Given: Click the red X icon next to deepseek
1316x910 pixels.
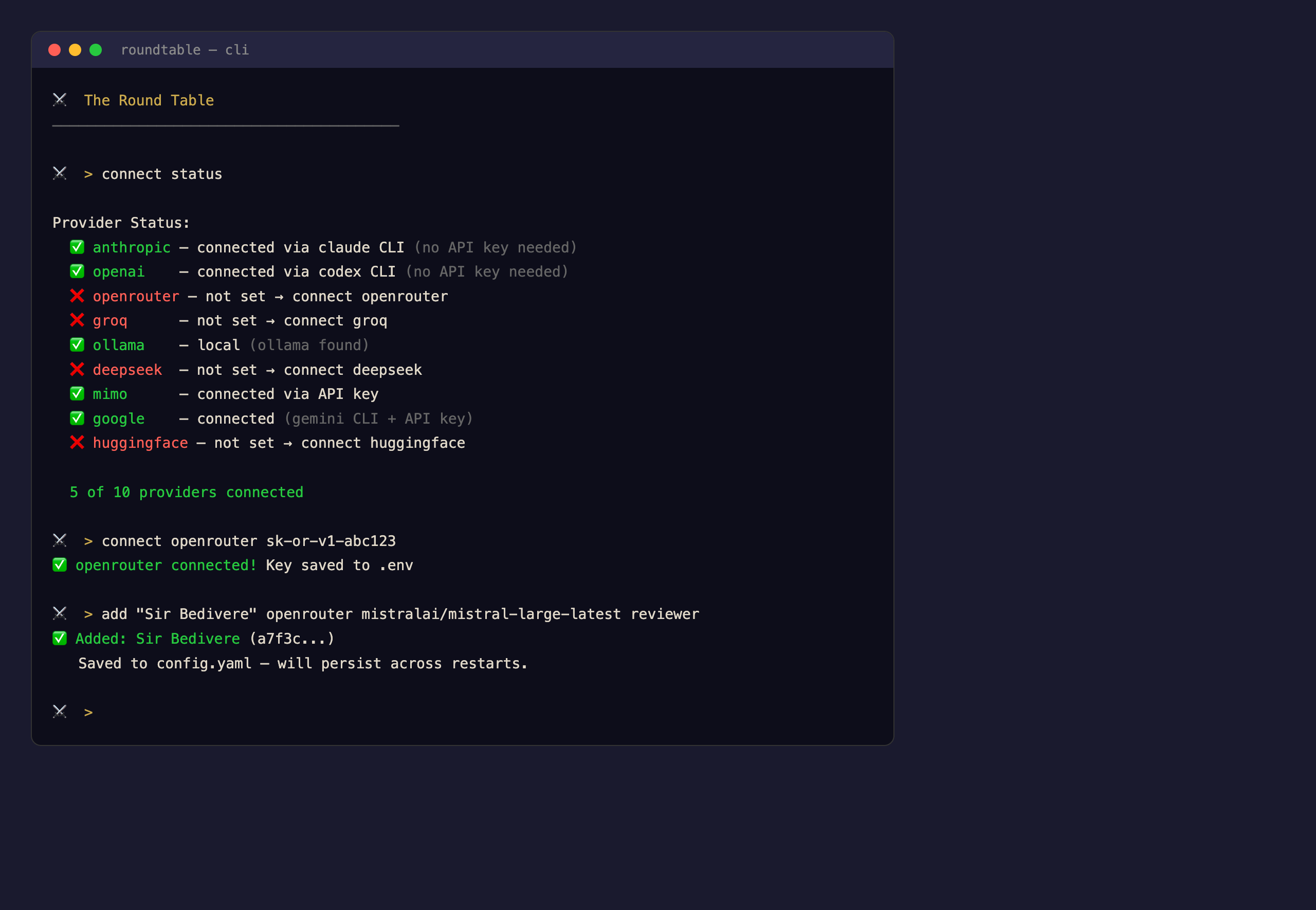Looking at the screenshot, I should click(x=77, y=370).
